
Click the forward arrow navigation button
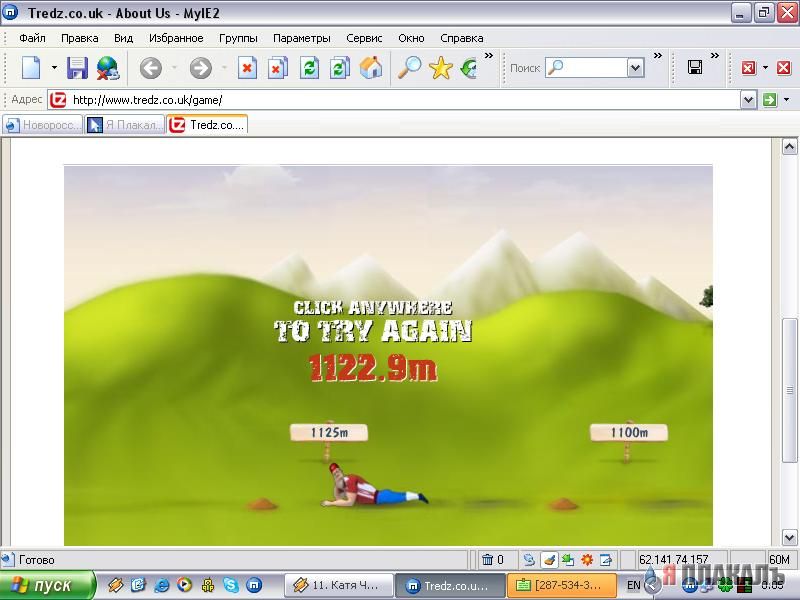click(201, 68)
